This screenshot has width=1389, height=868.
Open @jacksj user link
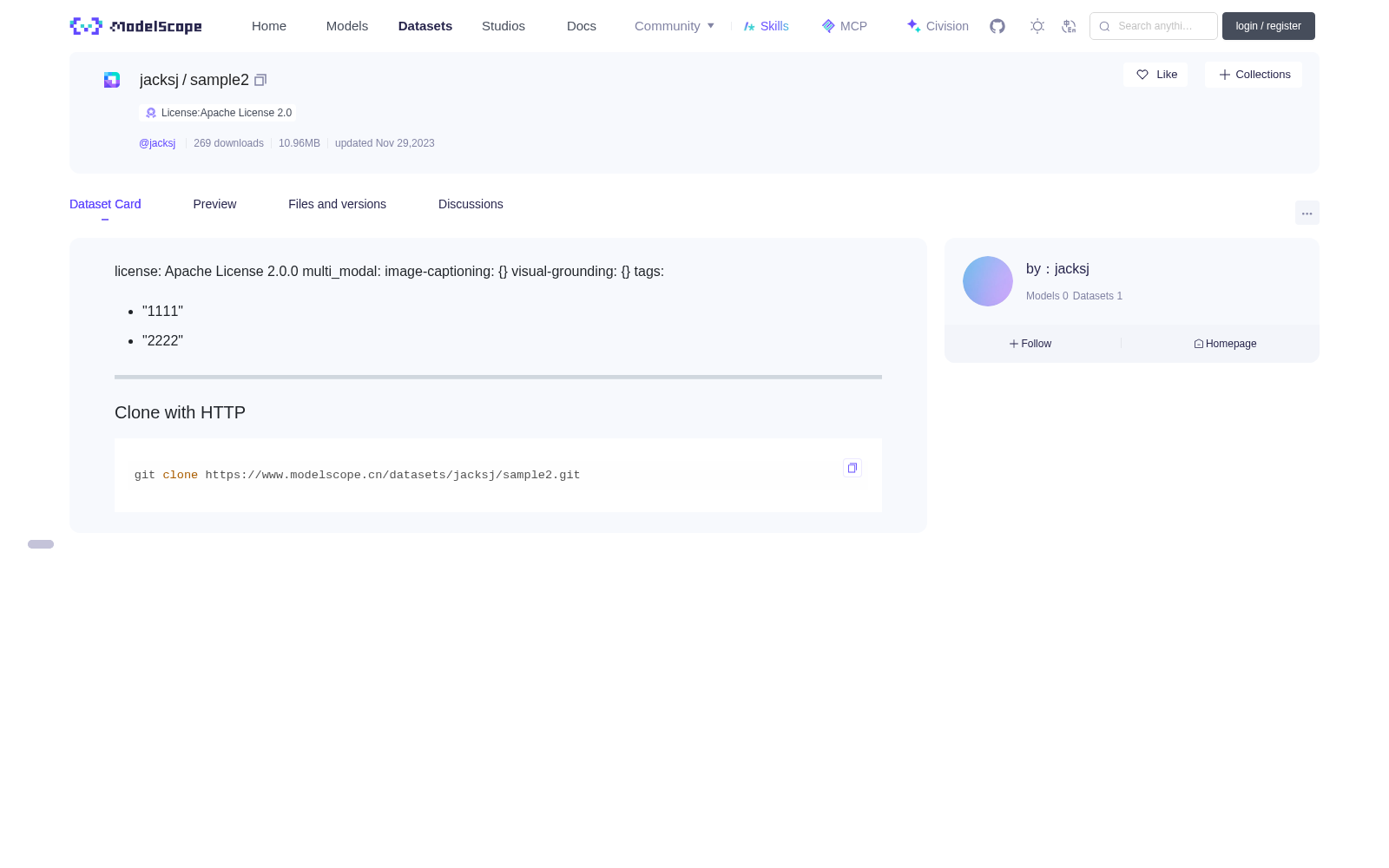157,143
